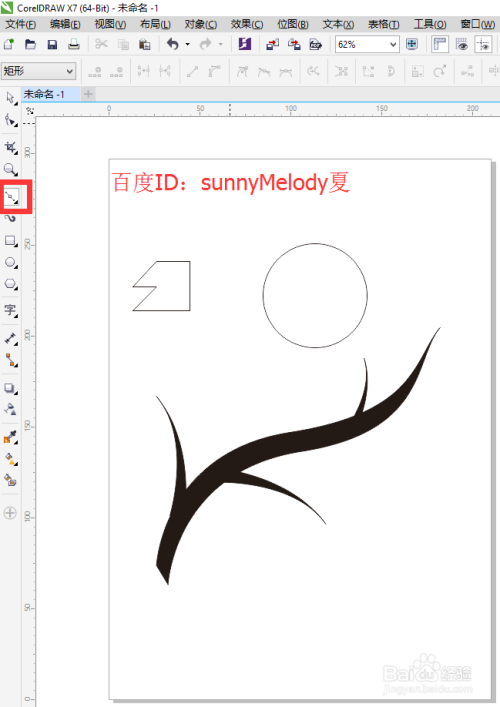Select the Artistic Media tool

click(x=10, y=219)
